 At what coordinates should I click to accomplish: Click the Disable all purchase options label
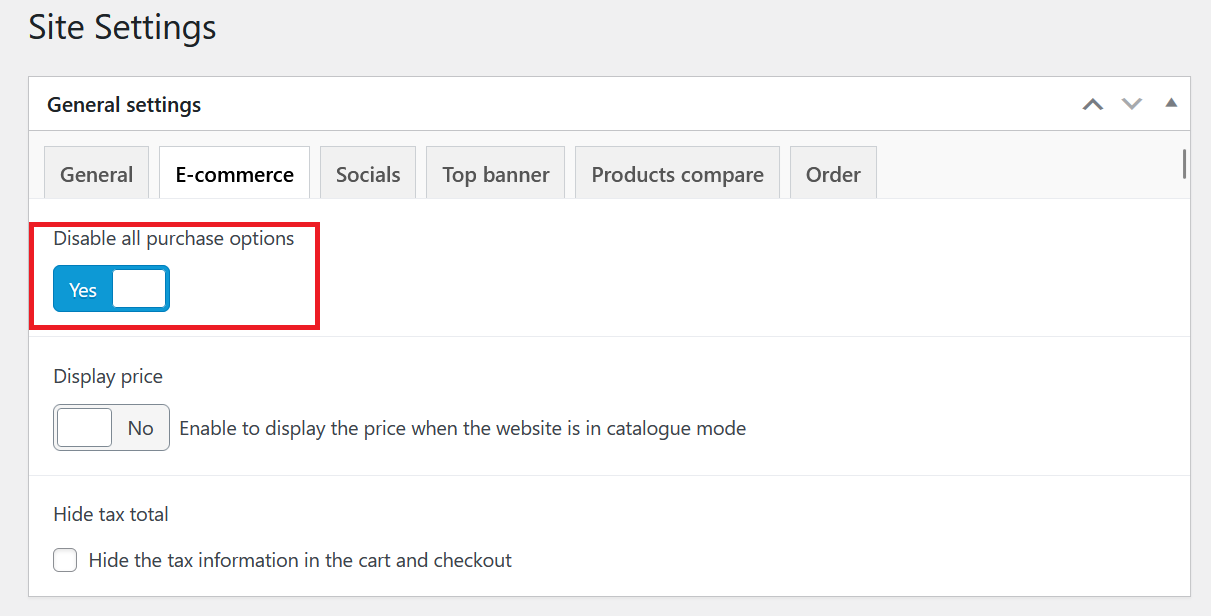tap(173, 238)
